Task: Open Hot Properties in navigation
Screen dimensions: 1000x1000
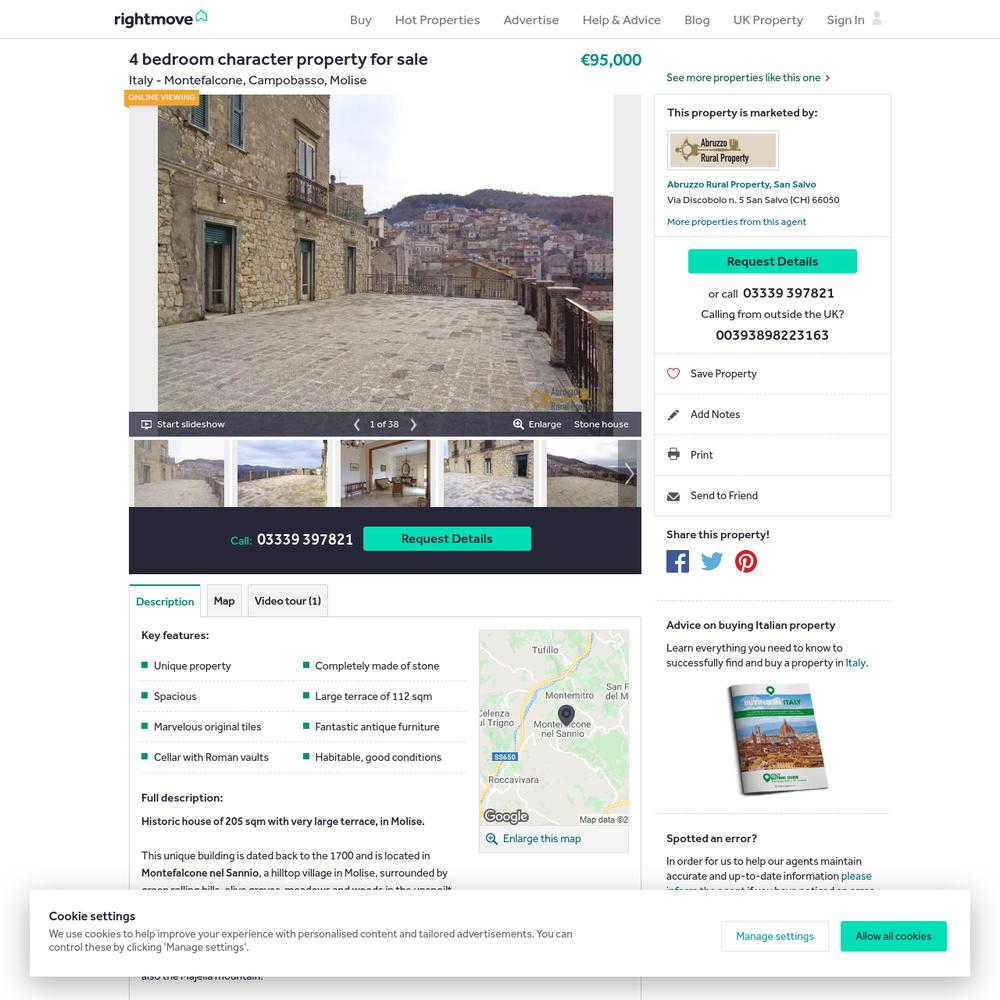Action: [x=437, y=20]
